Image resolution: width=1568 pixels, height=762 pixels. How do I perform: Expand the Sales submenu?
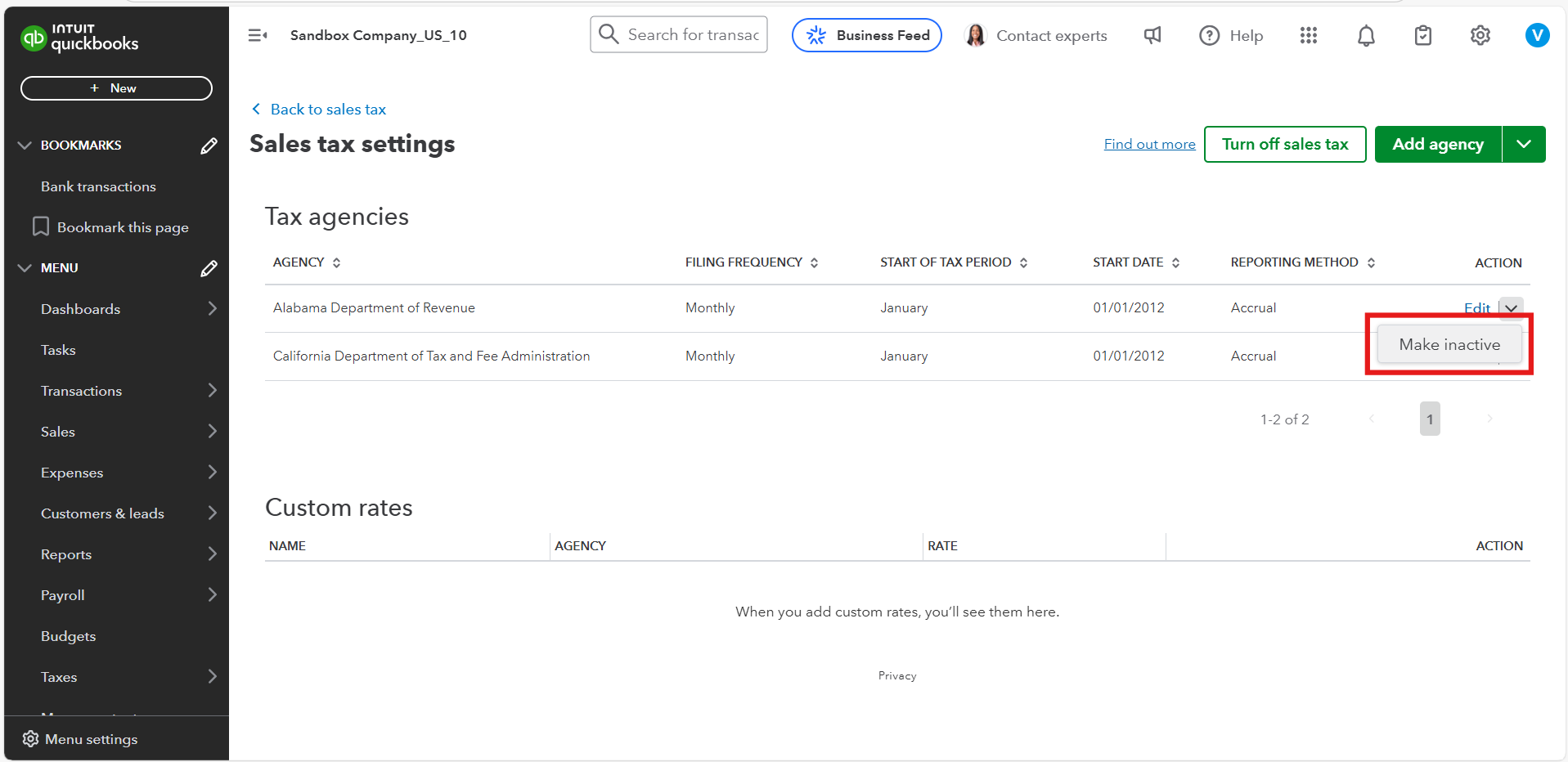coord(213,431)
